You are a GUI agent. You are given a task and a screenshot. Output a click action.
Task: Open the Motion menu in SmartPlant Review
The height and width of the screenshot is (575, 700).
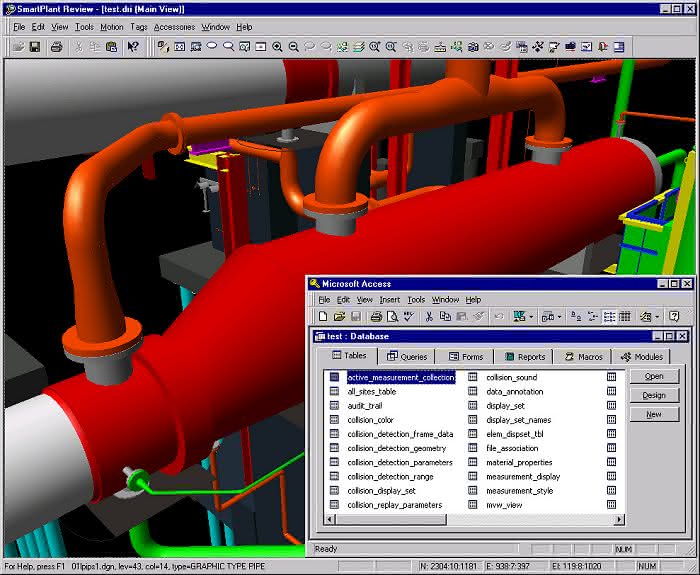(112, 27)
